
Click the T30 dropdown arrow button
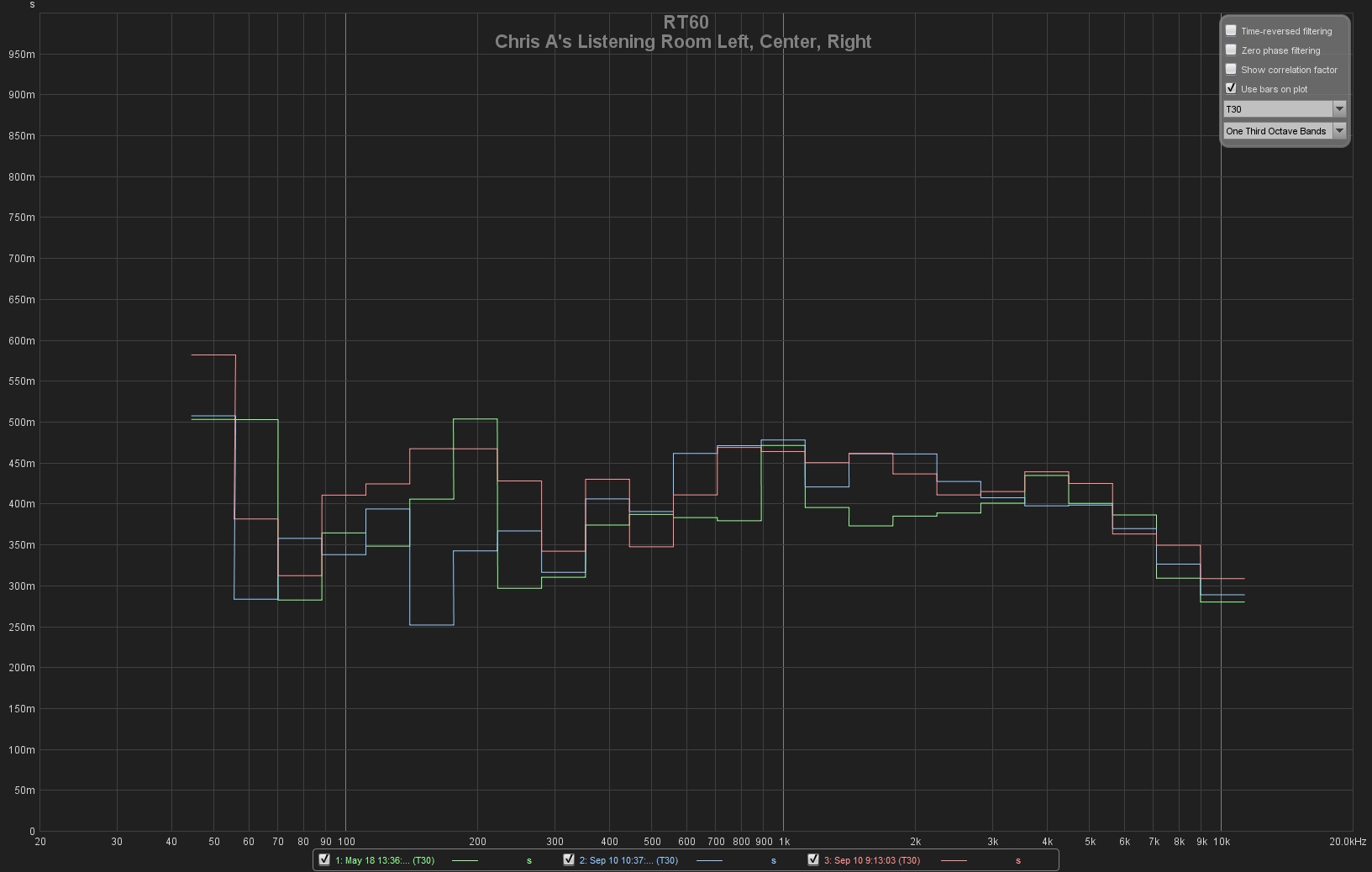(x=1339, y=109)
